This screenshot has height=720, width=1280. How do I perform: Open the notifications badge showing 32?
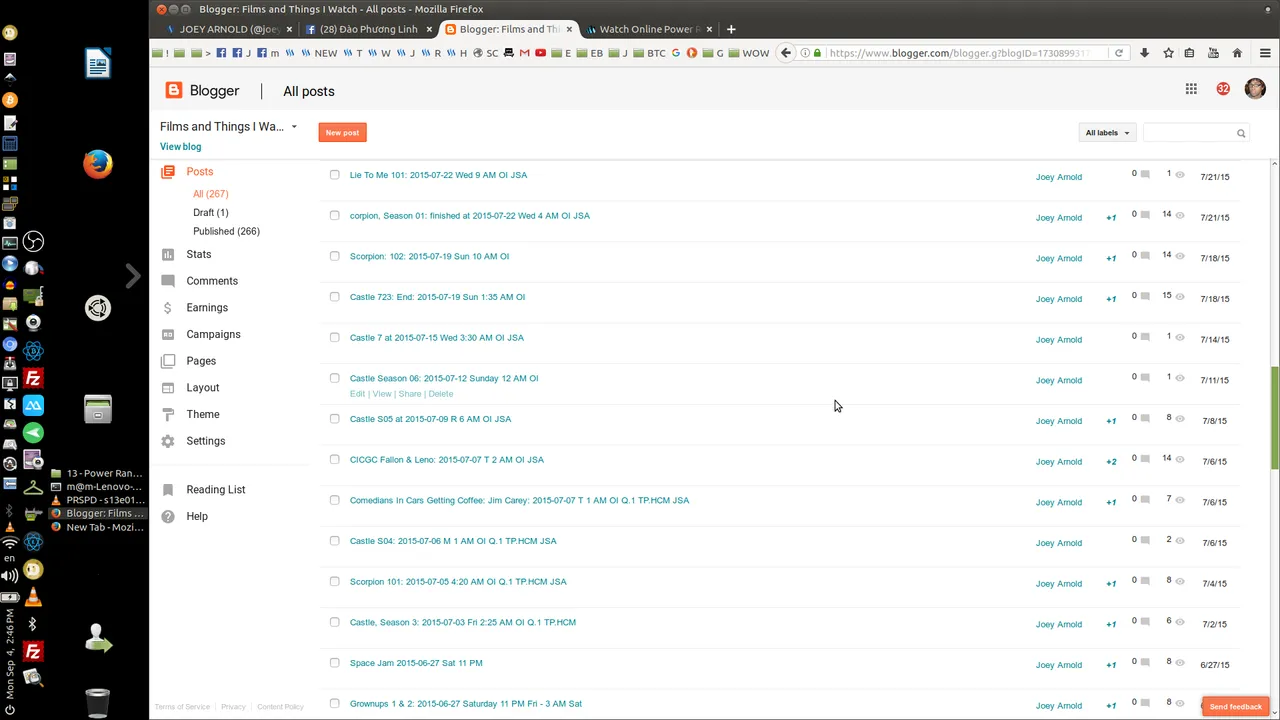(x=1223, y=89)
